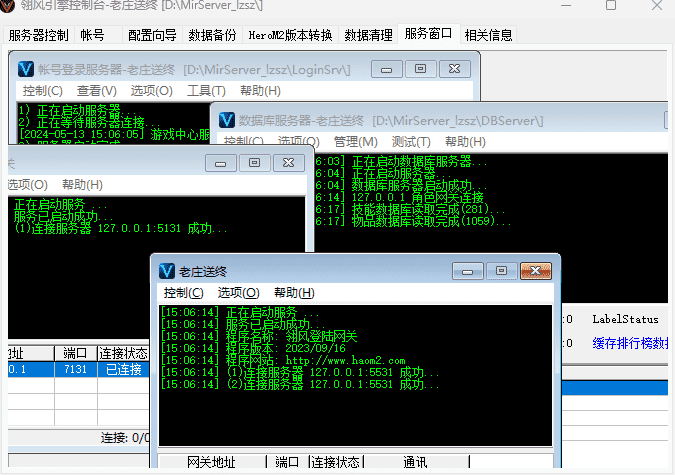Click the V icon of 老庄送终 gateway window
Image resolution: width=675 pixels, height=475 pixels.
(x=167, y=271)
